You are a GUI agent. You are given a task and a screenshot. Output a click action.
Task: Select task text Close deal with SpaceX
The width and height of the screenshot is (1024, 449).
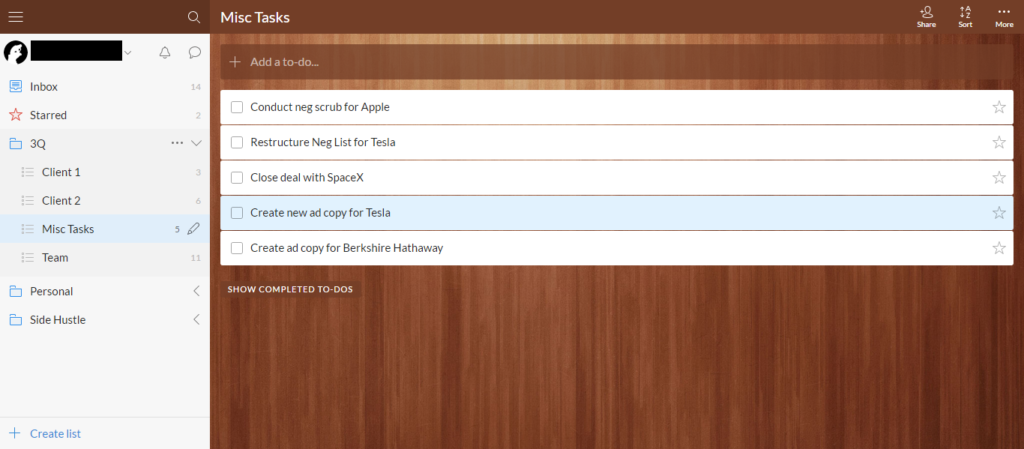click(307, 178)
